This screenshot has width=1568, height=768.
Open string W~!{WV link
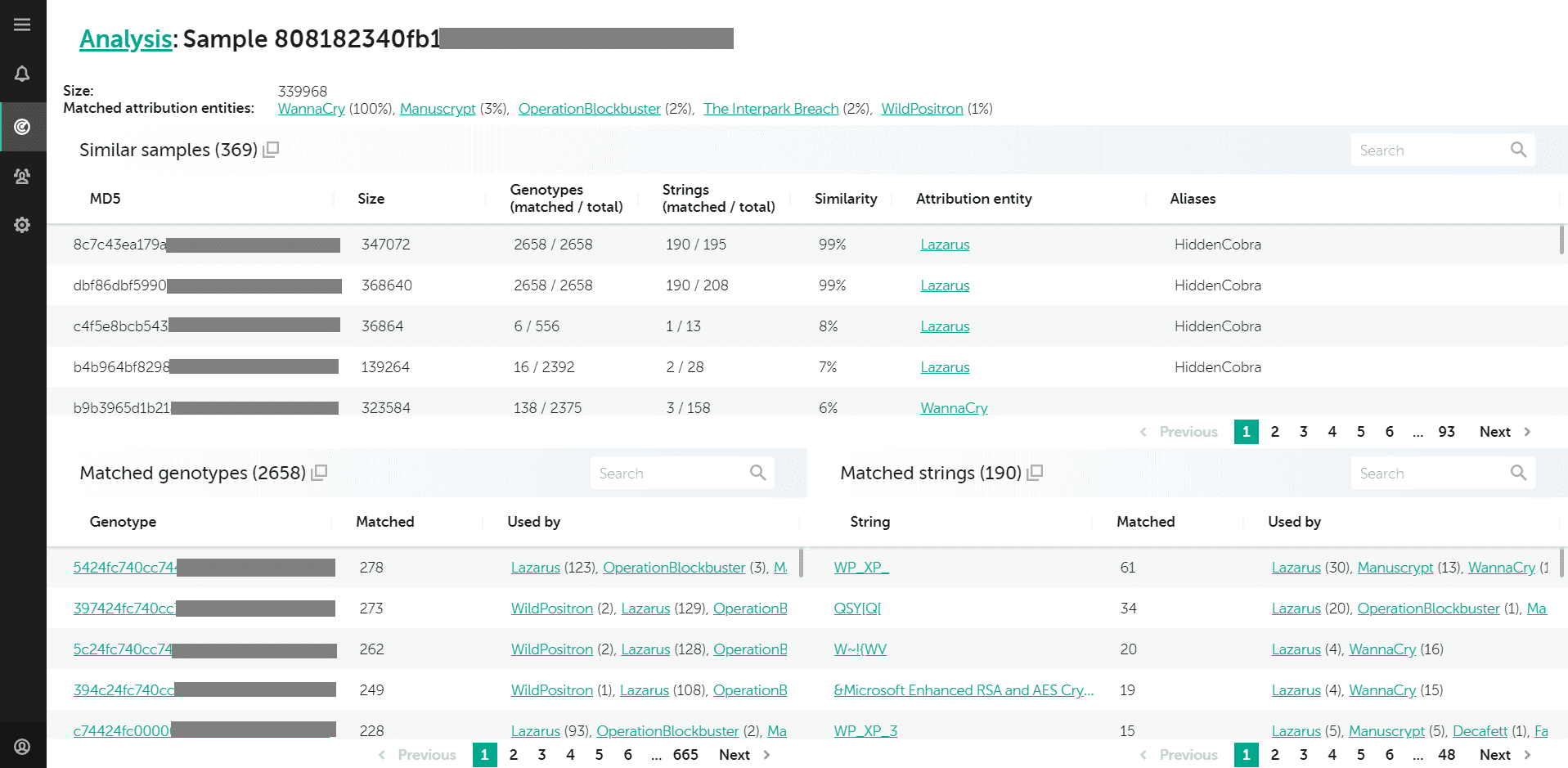tap(860, 649)
